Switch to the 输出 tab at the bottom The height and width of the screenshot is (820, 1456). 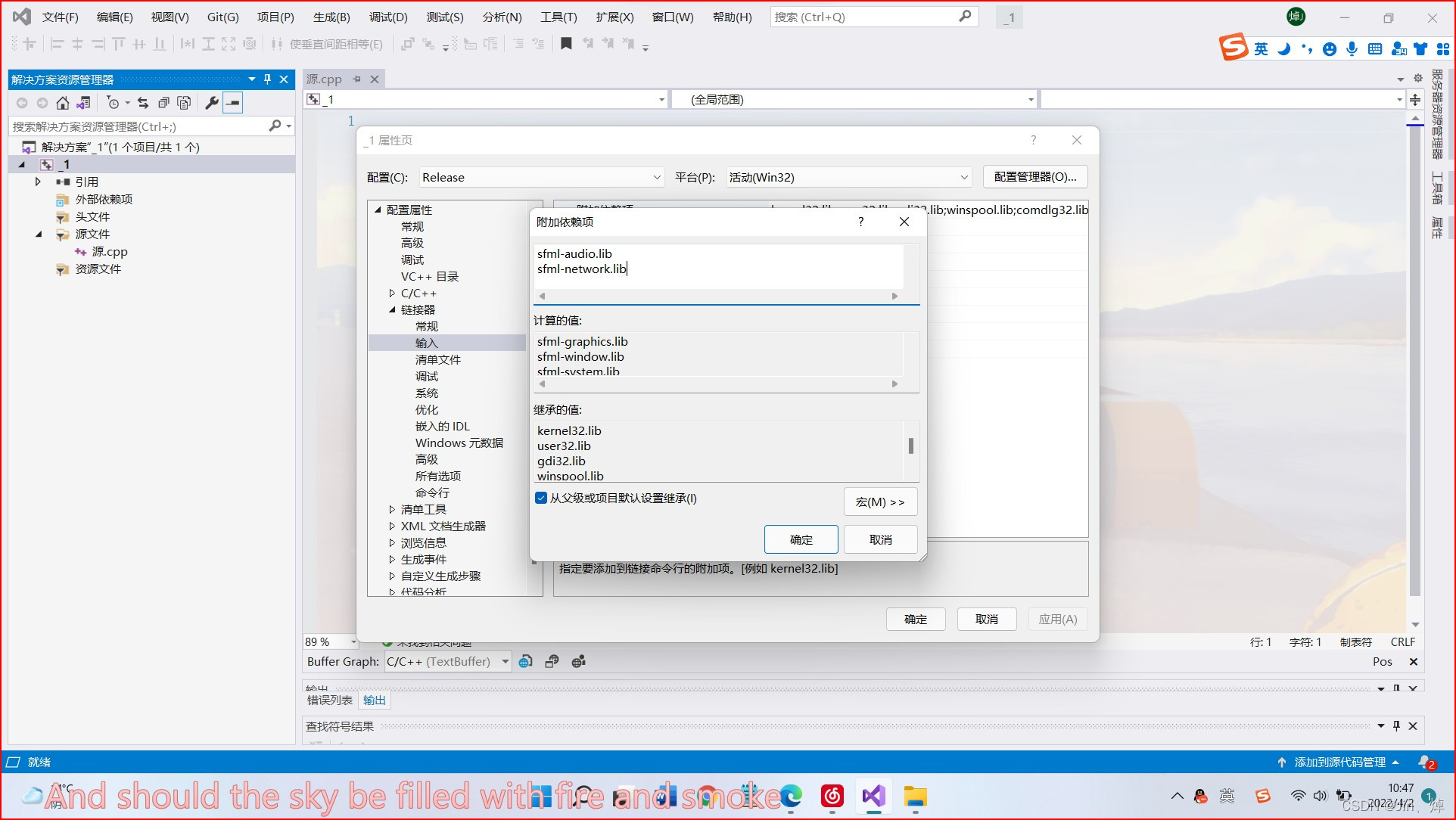point(374,700)
